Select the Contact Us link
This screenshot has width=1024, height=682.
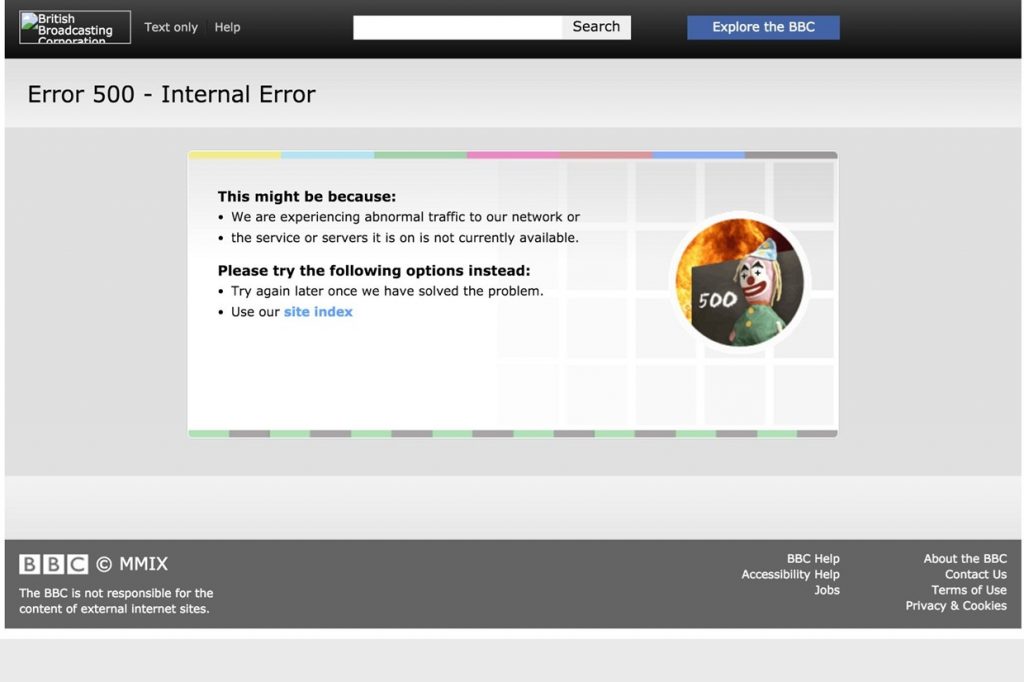point(975,575)
